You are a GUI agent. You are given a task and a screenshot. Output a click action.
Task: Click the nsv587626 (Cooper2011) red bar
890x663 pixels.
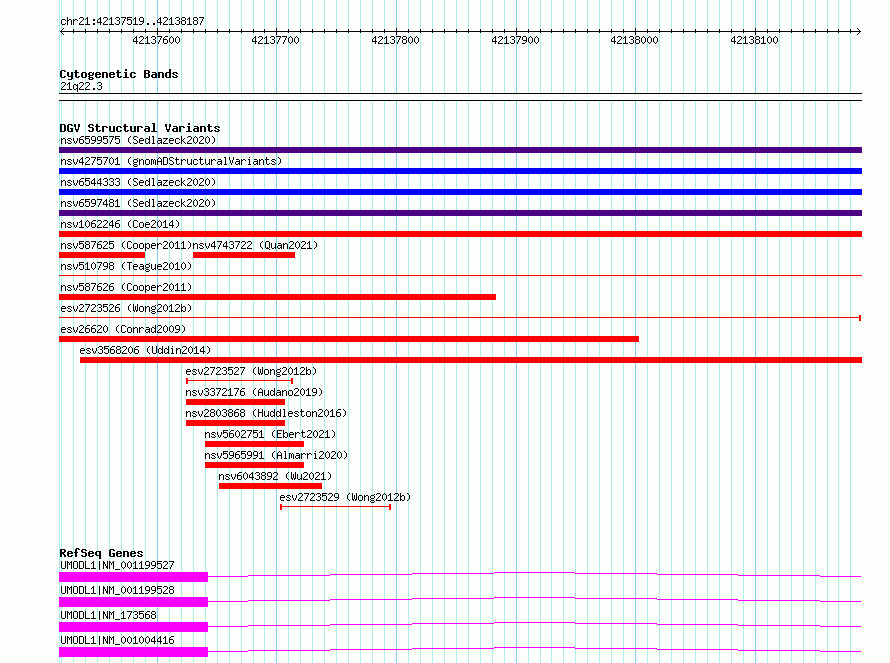278,297
